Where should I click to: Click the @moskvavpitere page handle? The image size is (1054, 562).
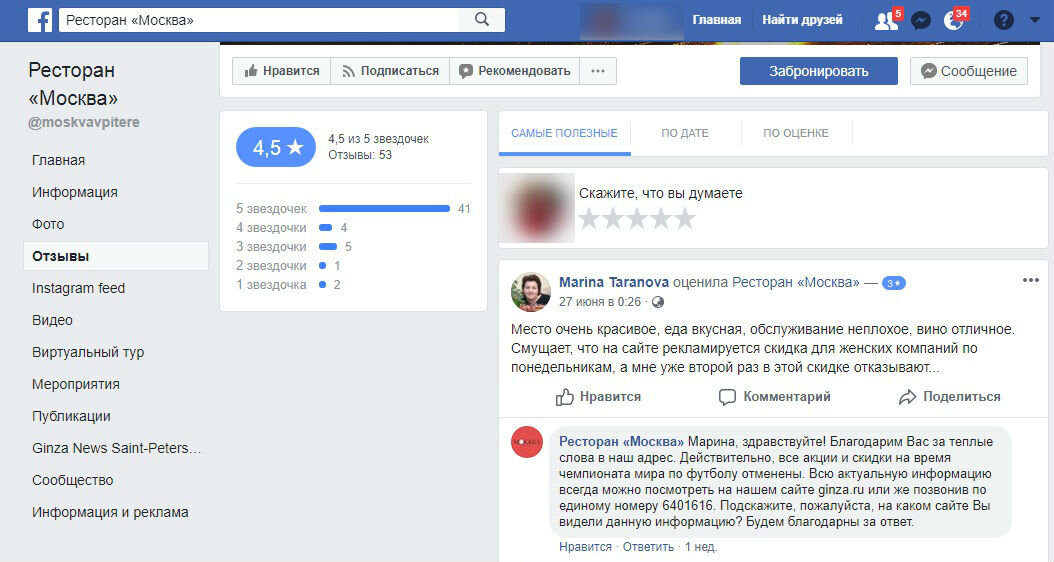[x=84, y=122]
